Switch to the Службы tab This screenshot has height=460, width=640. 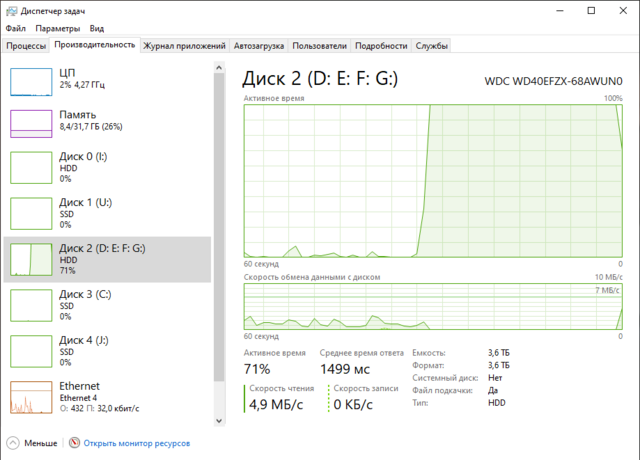coord(431,46)
